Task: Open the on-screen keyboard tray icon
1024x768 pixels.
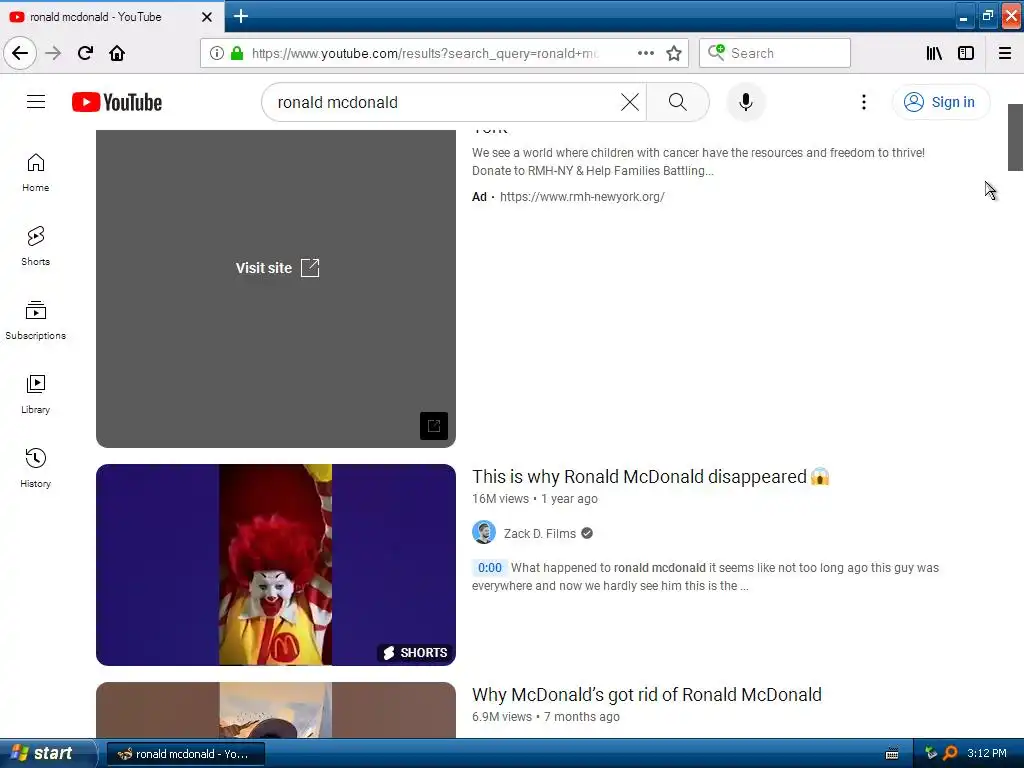Action: 892,754
